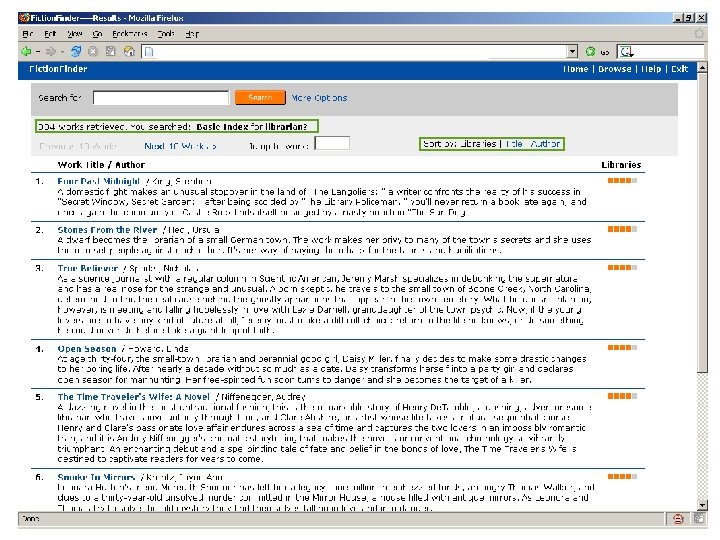
Task: Click the Help link in FictionFinder header
Action: [x=651, y=69]
